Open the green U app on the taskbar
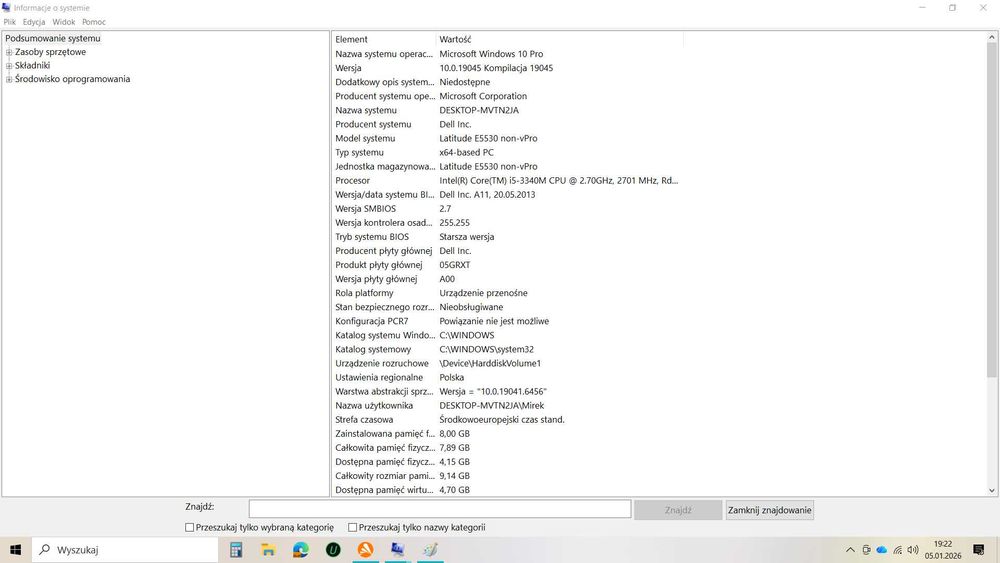Viewport: 1000px width, 563px height. pos(333,550)
